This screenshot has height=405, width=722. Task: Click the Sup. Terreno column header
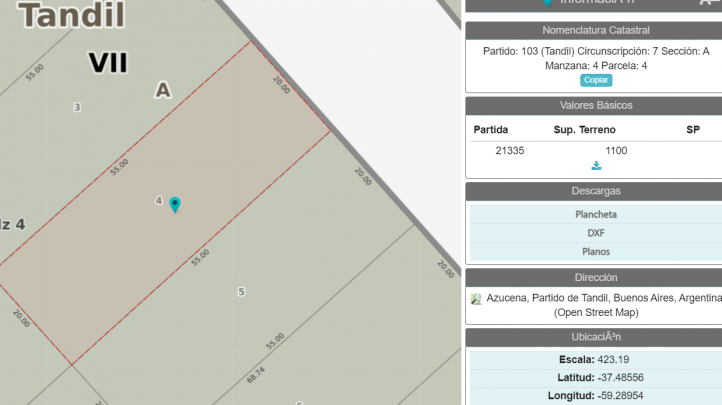click(x=584, y=130)
